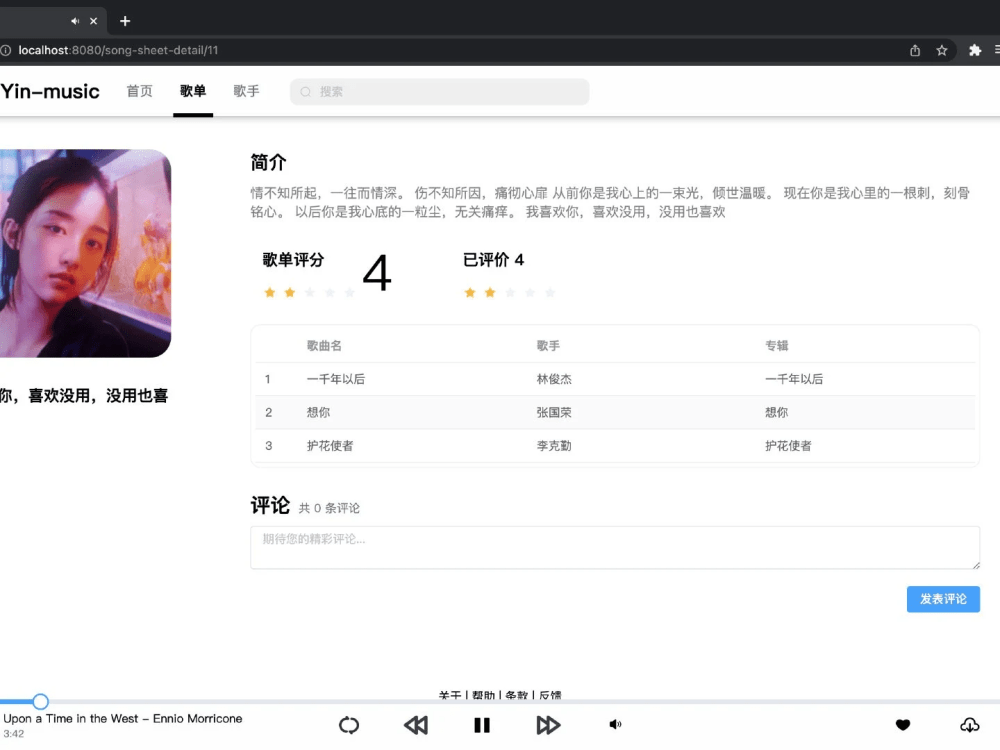This screenshot has width=1000, height=750.
Task: Click the search magnifier icon
Action: click(305, 92)
